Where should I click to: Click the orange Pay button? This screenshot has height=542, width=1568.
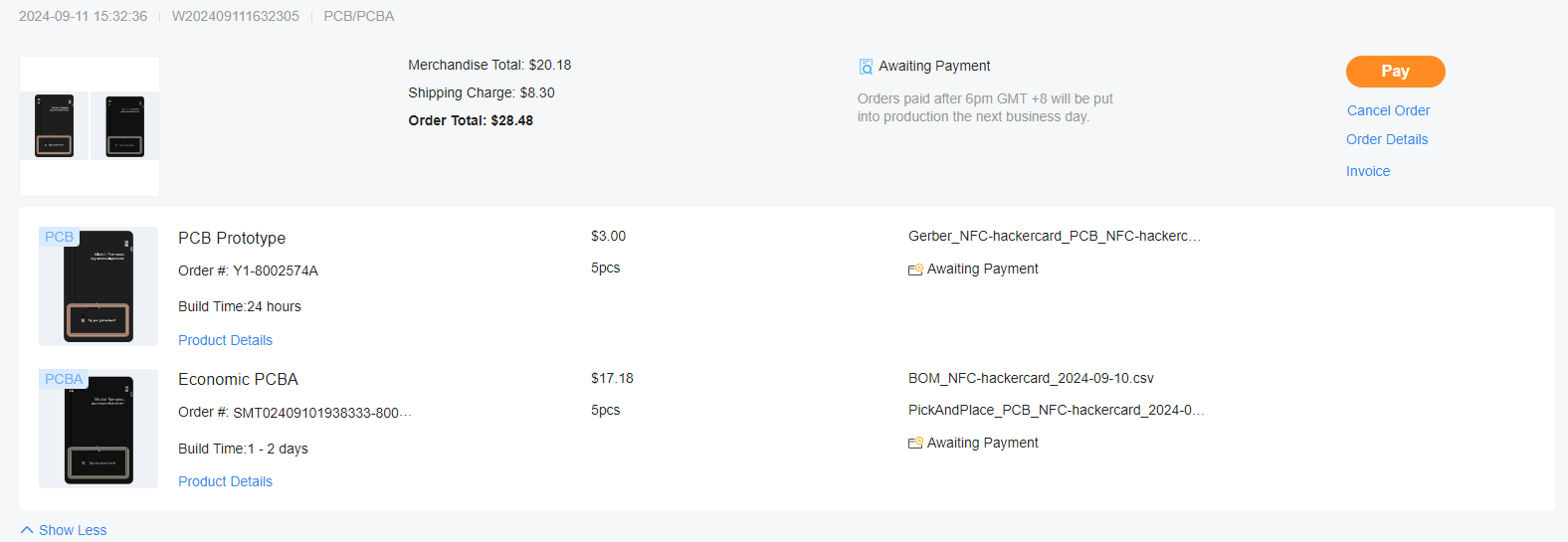click(1395, 72)
